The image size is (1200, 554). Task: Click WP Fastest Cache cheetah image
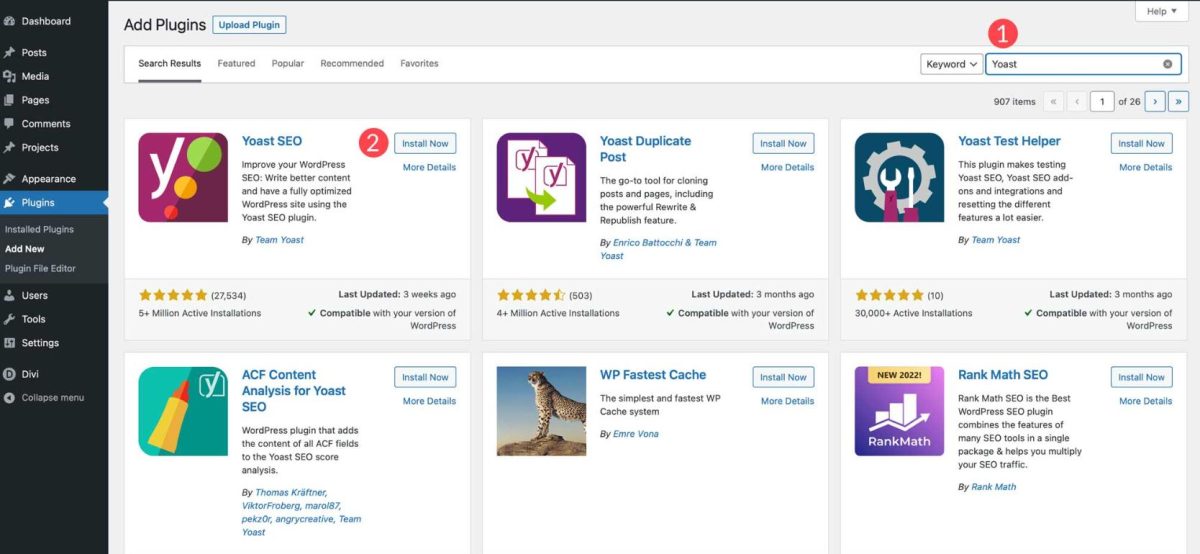tap(541, 411)
